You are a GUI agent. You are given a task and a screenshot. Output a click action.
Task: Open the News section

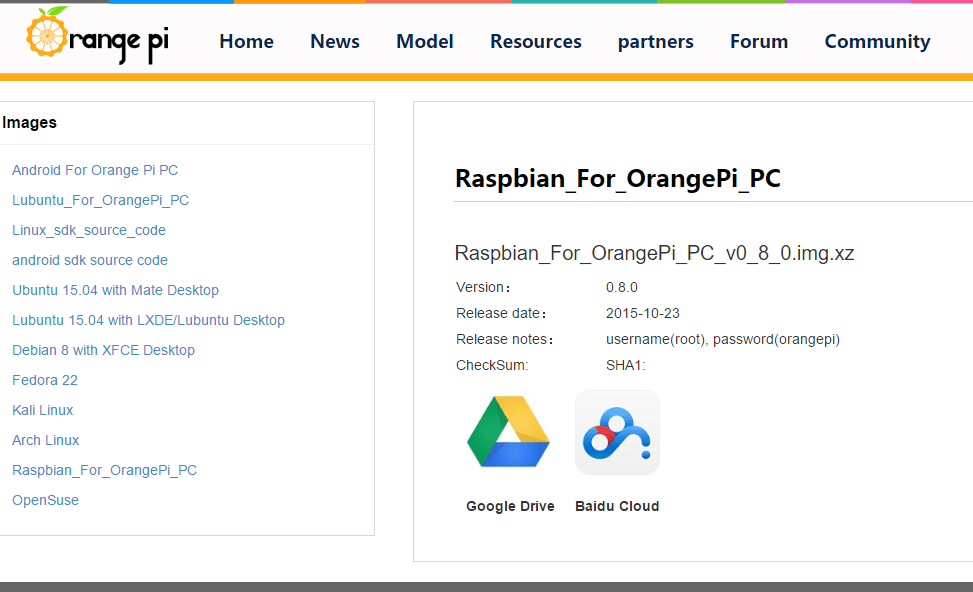coord(334,41)
